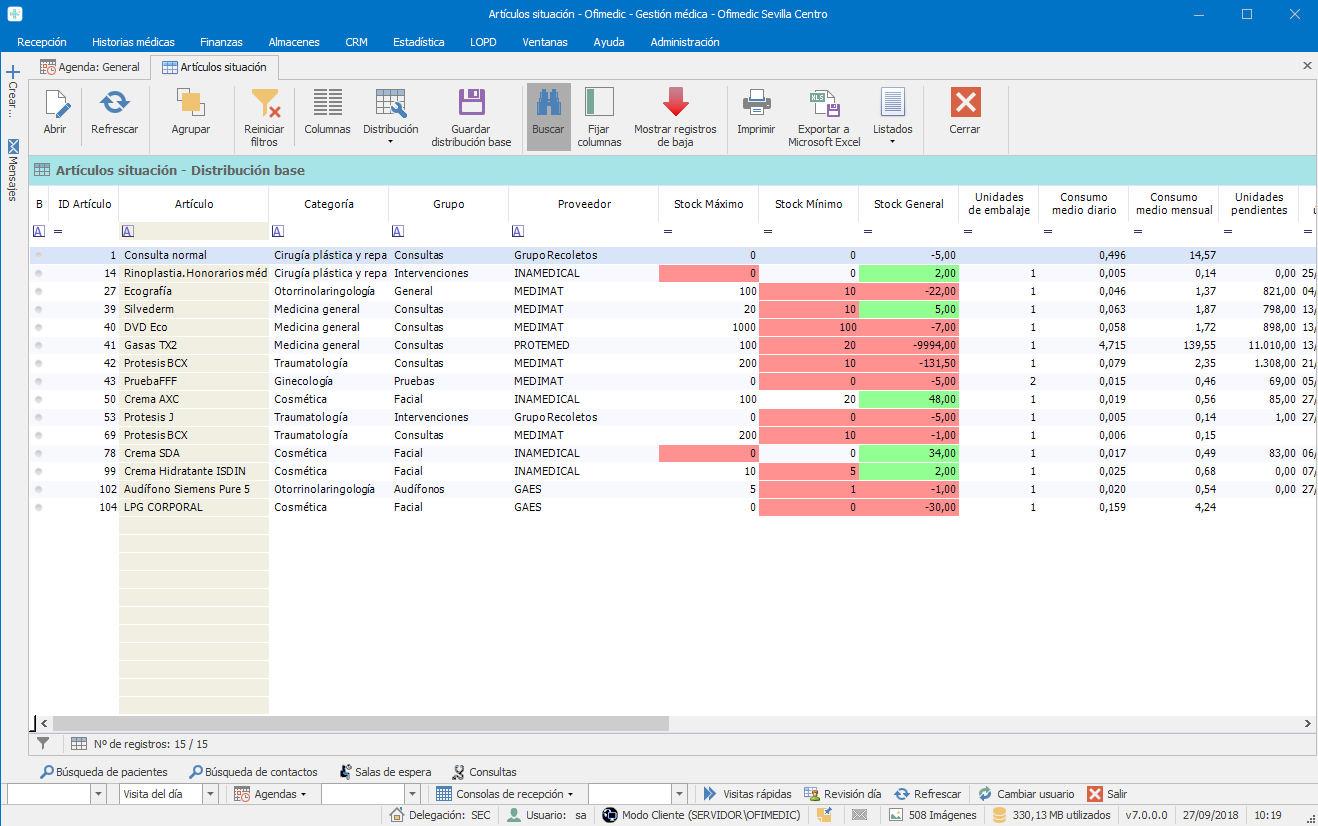Click the Refrescar toolbar icon

point(114,103)
